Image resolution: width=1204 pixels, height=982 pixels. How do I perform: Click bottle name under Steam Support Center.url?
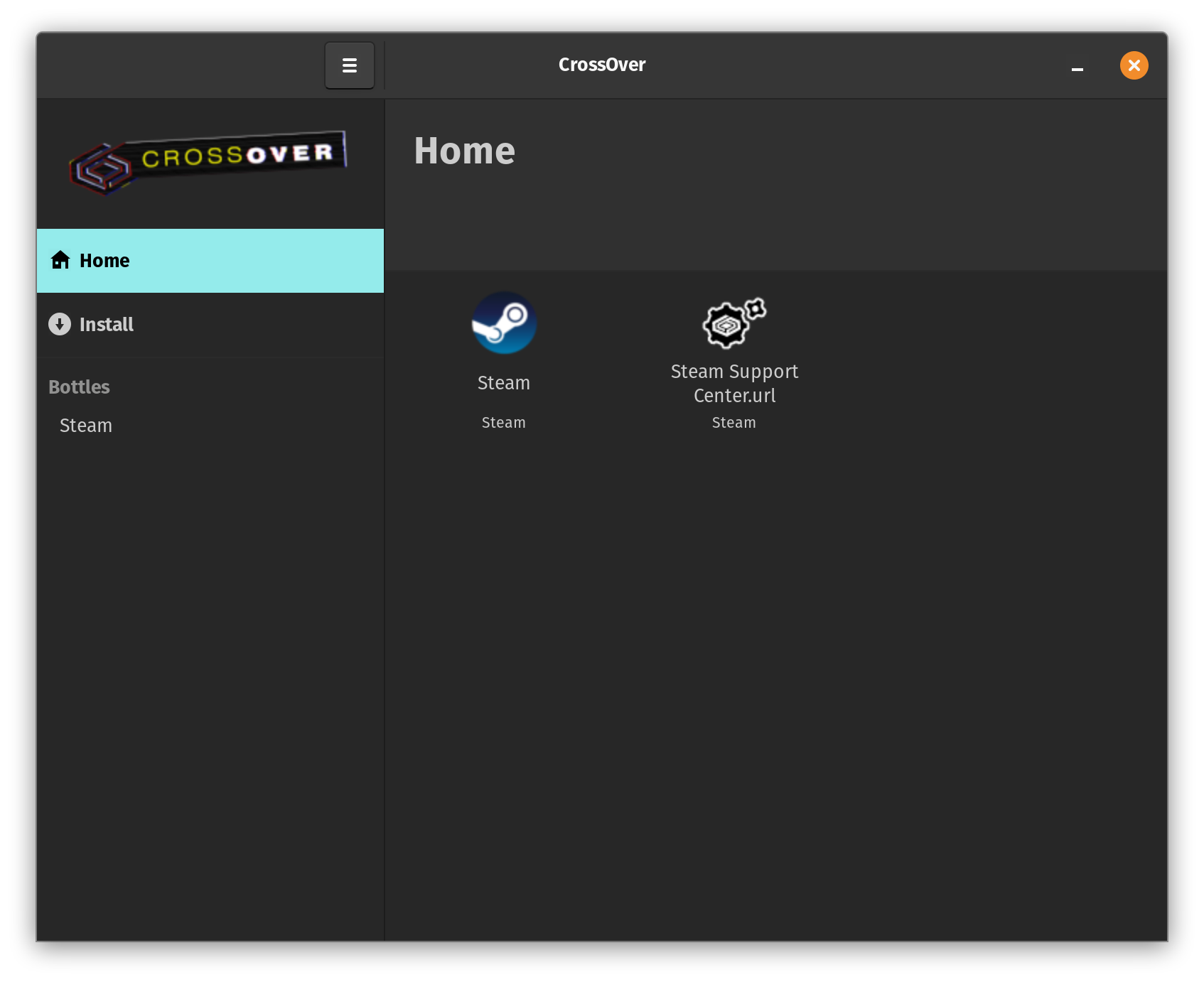733,423
